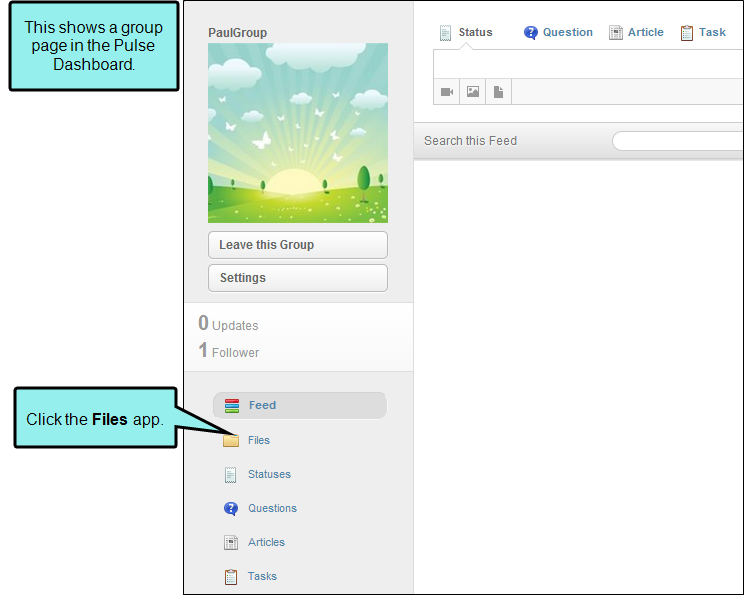Image resolution: width=744 pixels, height=595 pixels.
Task: Open the Statuses app link
Action: click(269, 474)
